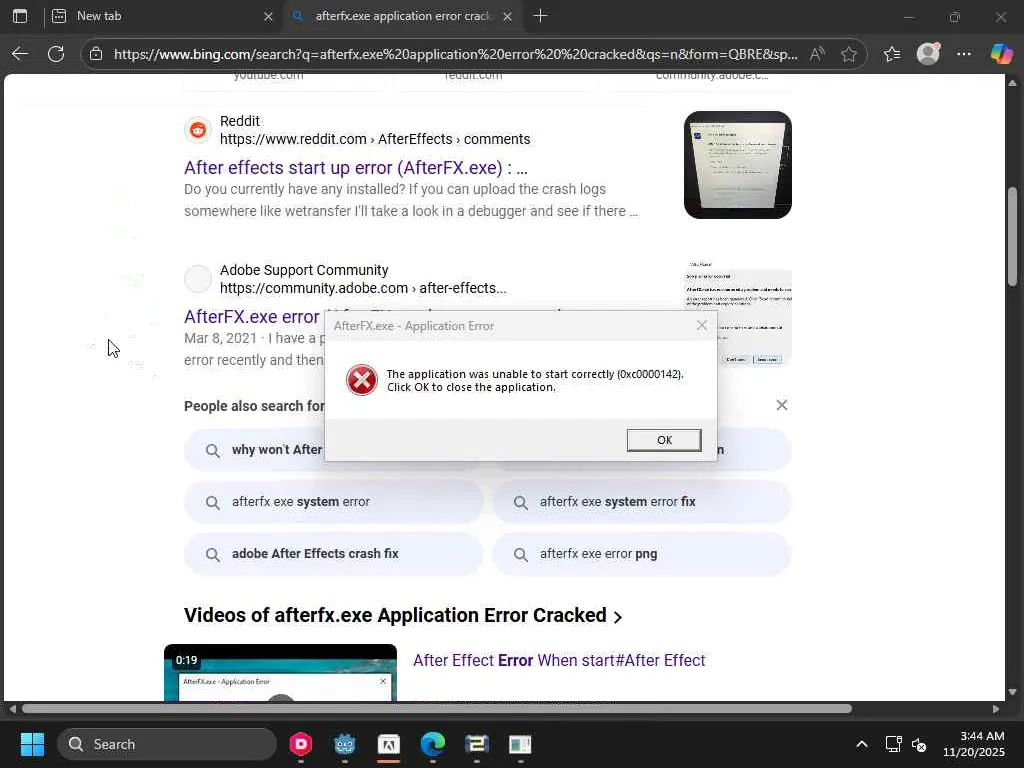Open the tab actions menu icon

coord(20,16)
